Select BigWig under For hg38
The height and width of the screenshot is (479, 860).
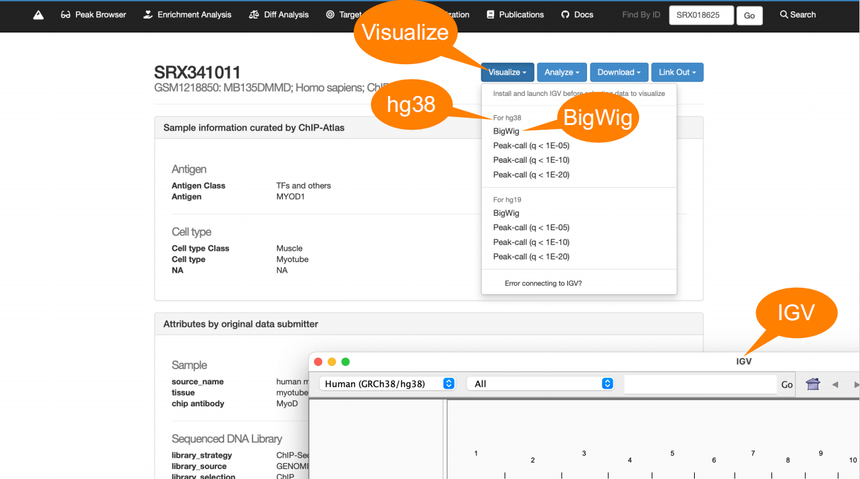(506, 131)
